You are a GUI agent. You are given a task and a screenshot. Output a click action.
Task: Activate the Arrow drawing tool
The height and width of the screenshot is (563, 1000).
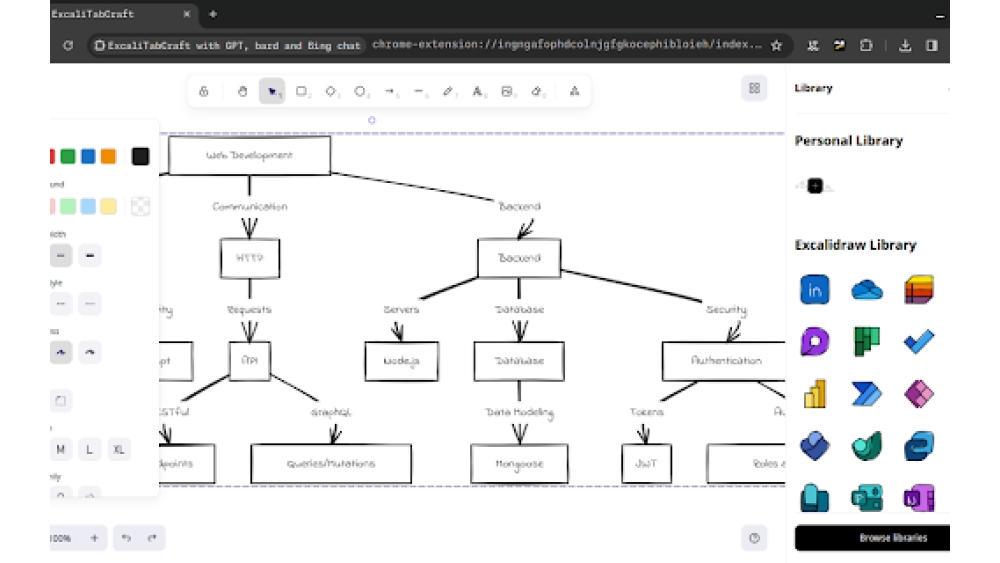[390, 91]
